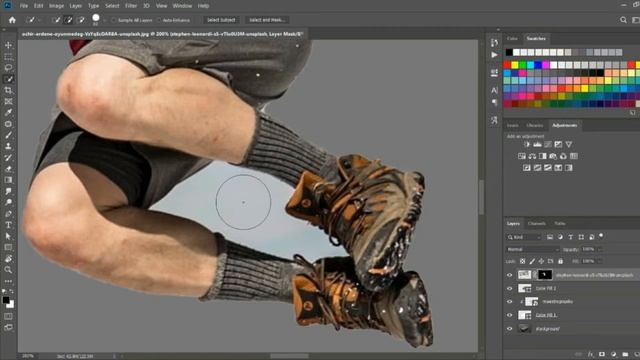This screenshot has width=640, height=360.
Task: Add a Vibrance adjustment triangle icon
Action: pos(569,144)
